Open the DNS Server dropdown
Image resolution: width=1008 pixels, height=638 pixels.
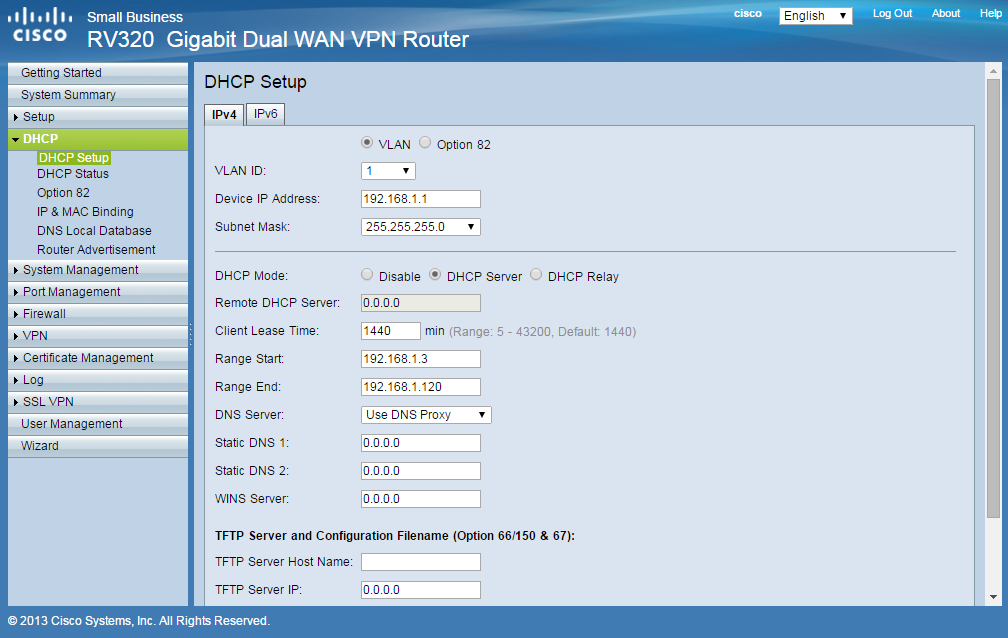[x=425, y=414]
